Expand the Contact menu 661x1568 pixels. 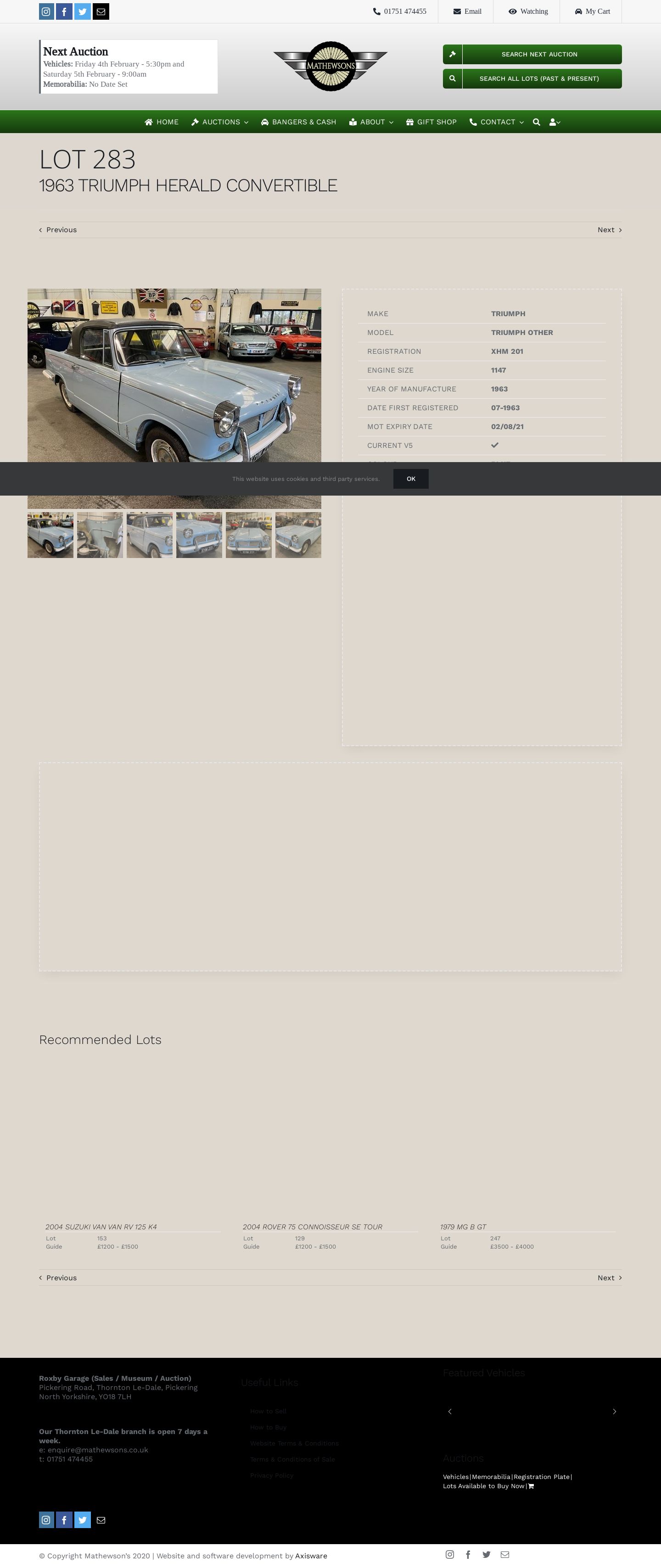[x=497, y=122]
